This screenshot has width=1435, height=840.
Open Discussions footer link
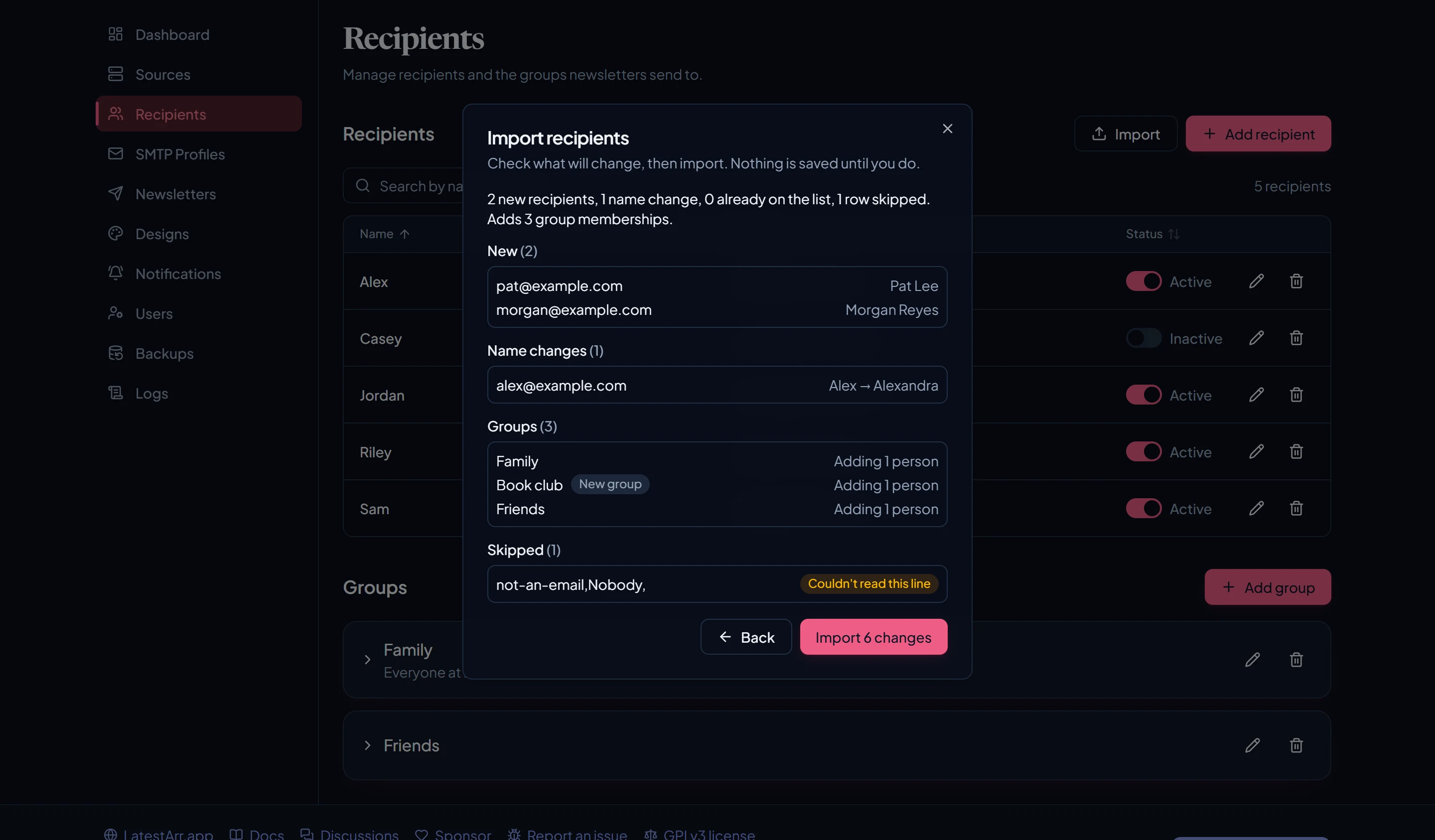point(349,835)
